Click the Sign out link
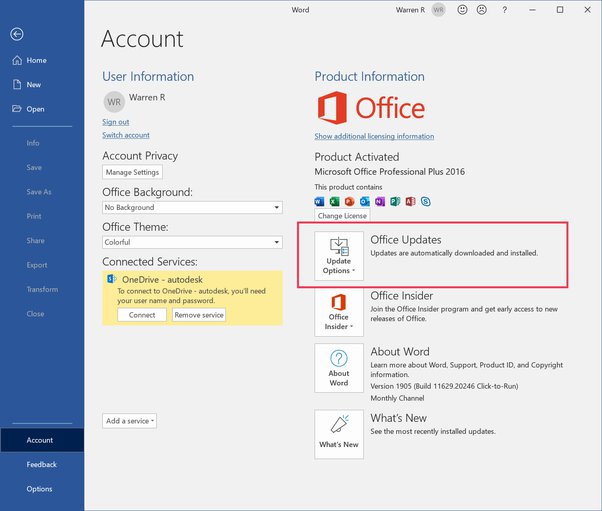This screenshot has height=511, width=602. (x=116, y=122)
